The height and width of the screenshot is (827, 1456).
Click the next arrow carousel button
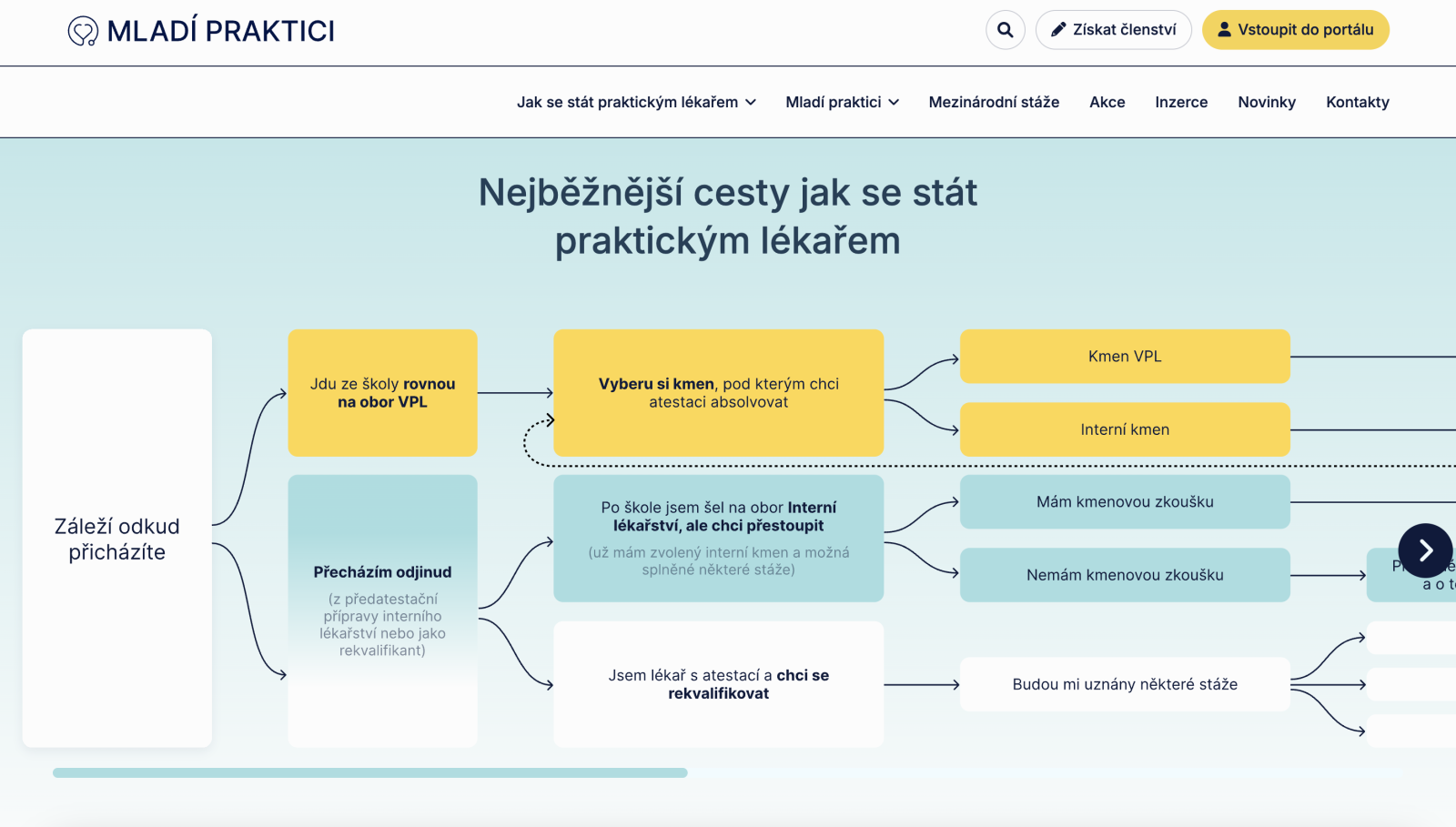click(x=1424, y=550)
